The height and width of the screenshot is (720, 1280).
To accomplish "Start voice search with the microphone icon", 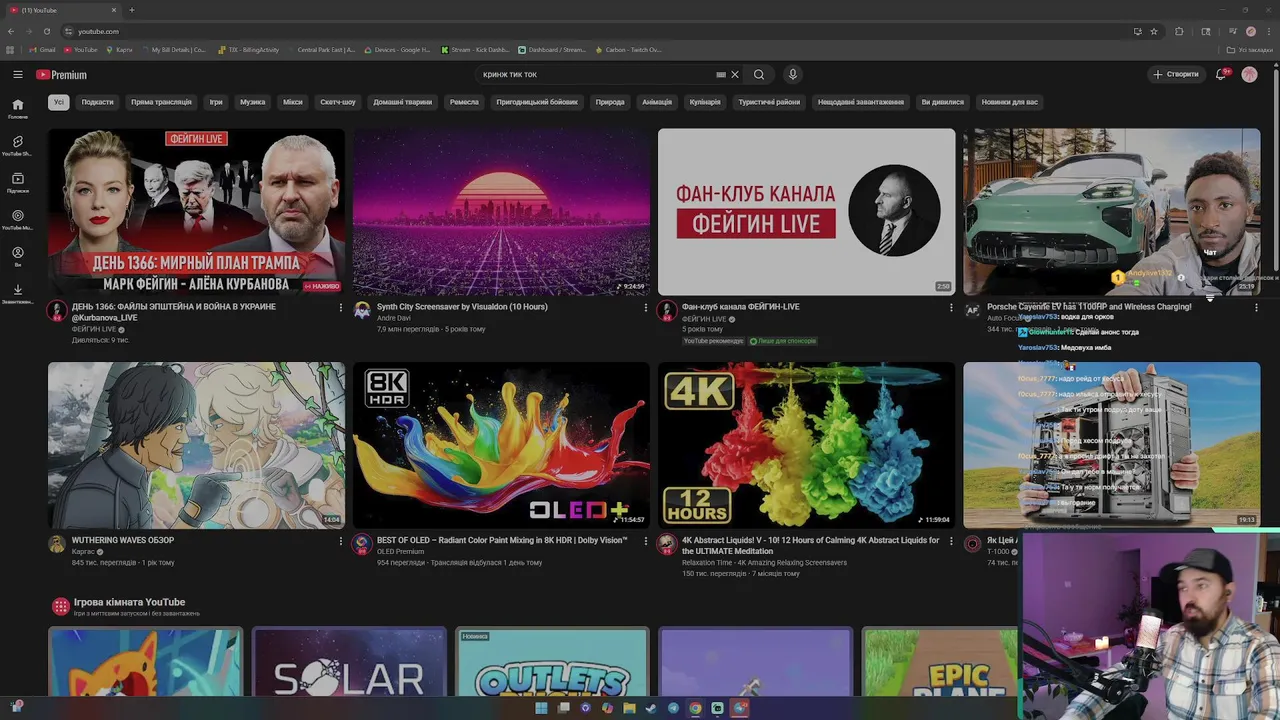I will pyautogui.click(x=793, y=74).
